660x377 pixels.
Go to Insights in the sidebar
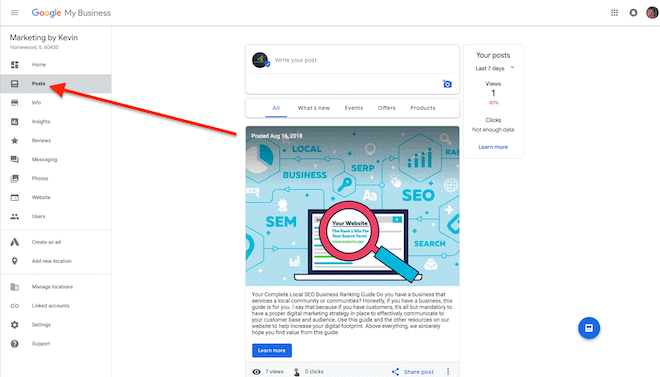point(56,122)
